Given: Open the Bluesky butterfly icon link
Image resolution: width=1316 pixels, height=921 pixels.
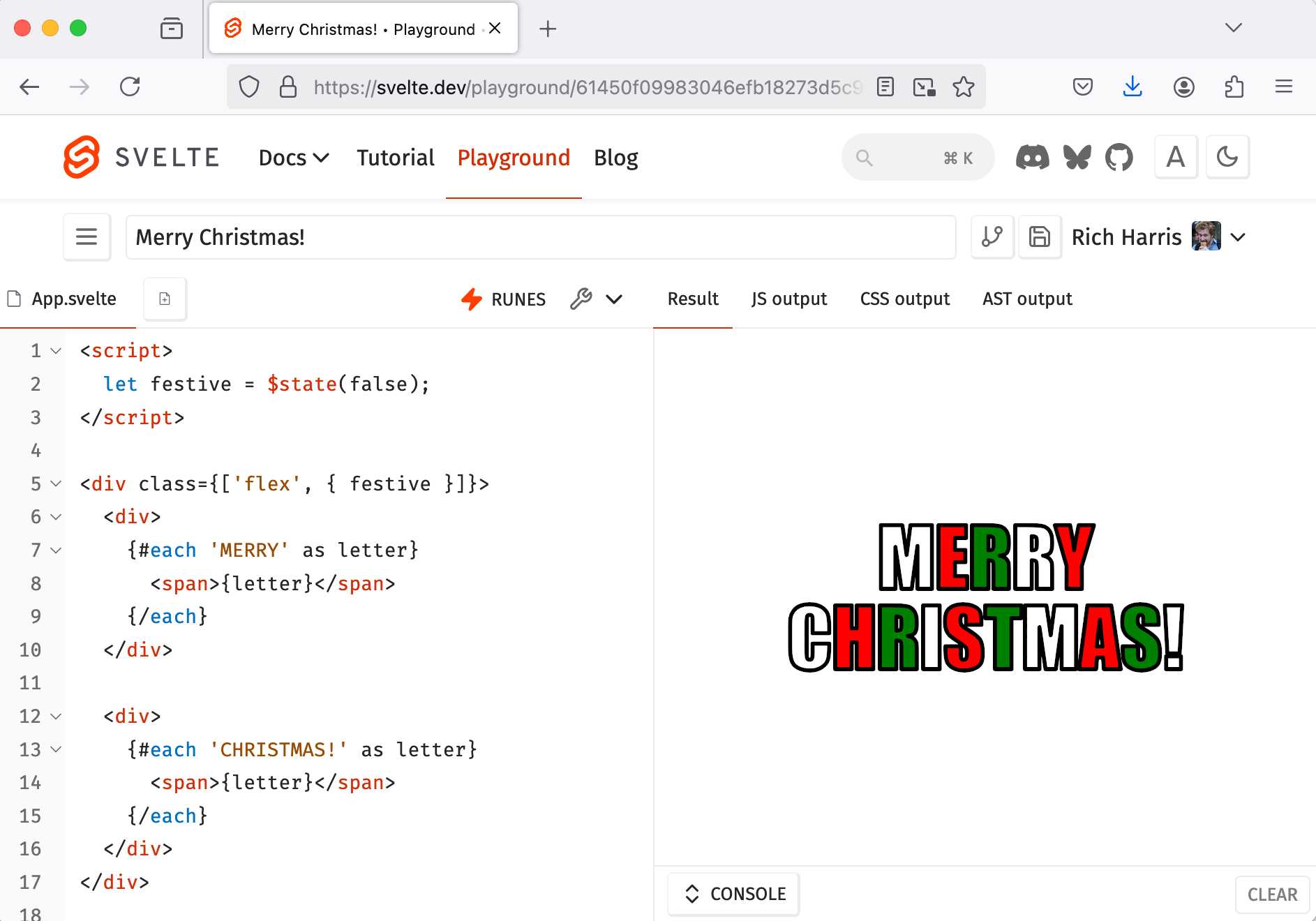Looking at the screenshot, I should click(x=1077, y=158).
